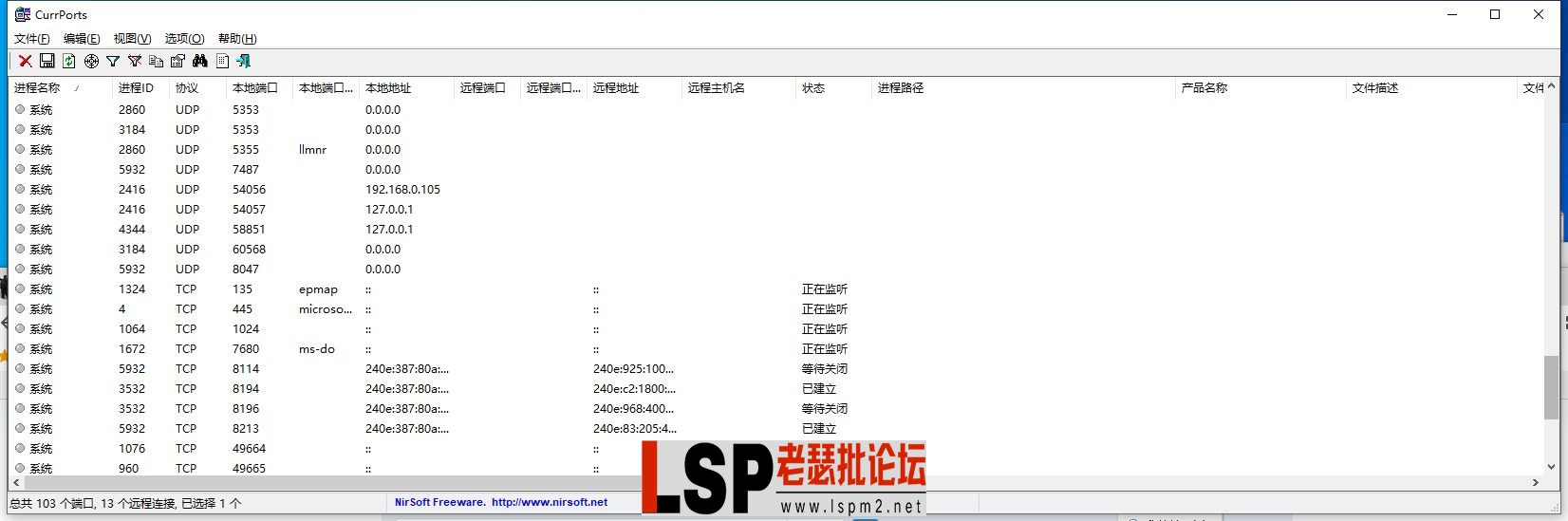Click the vertical scrollbar down arrow
Image resolution: width=1568 pixels, height=521 pixels.
pyautogui.click(x=1551, y=467)
